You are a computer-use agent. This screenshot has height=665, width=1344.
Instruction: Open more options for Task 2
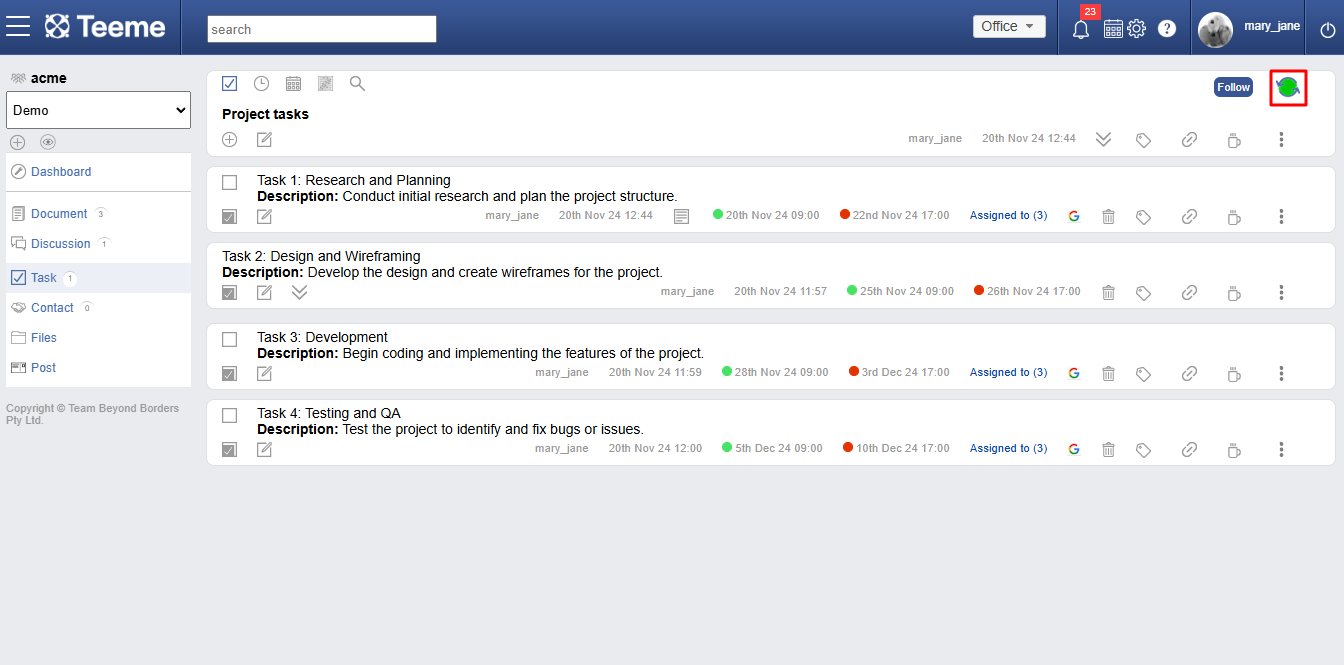click(x=1281, y=292)
